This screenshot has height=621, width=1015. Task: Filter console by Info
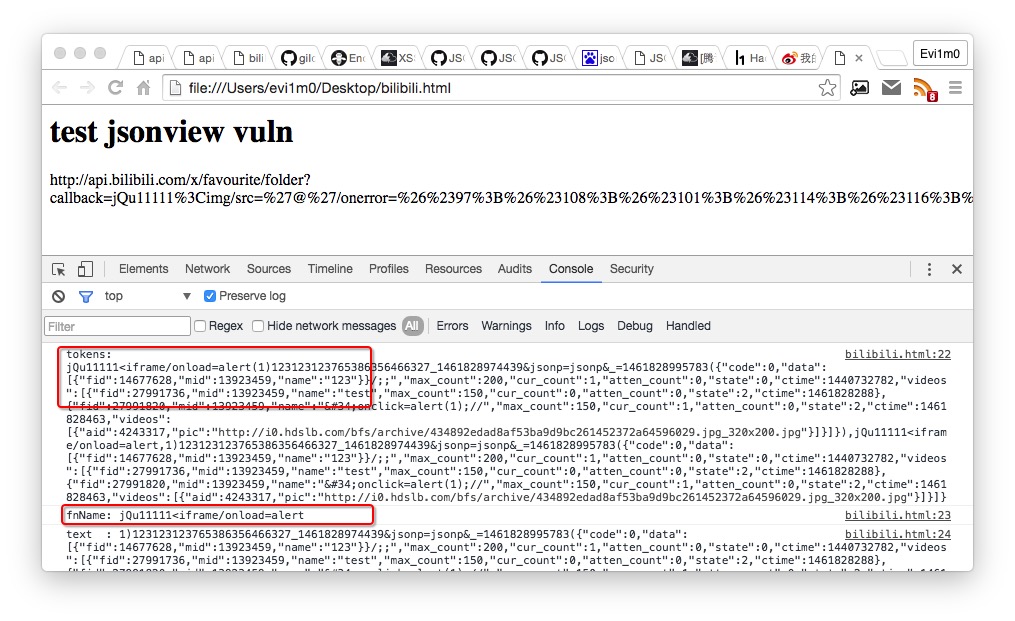554,326
